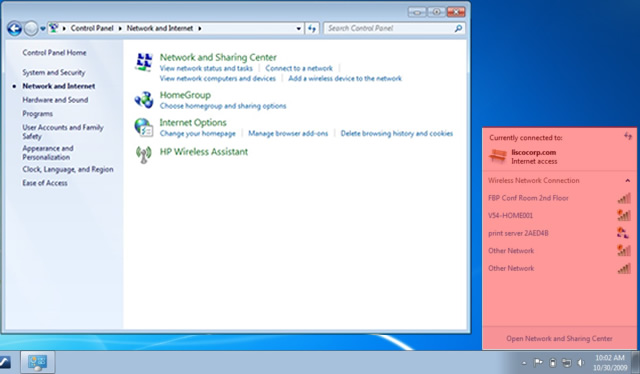Select Network and Internet breadcrumb segment
The image size is (640, 374).
pos(160,28)
